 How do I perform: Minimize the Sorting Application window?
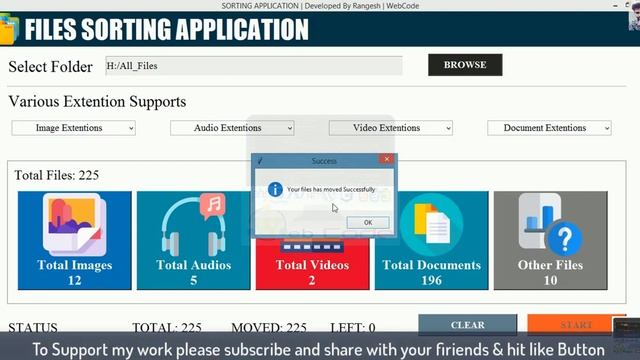(615, 6)
